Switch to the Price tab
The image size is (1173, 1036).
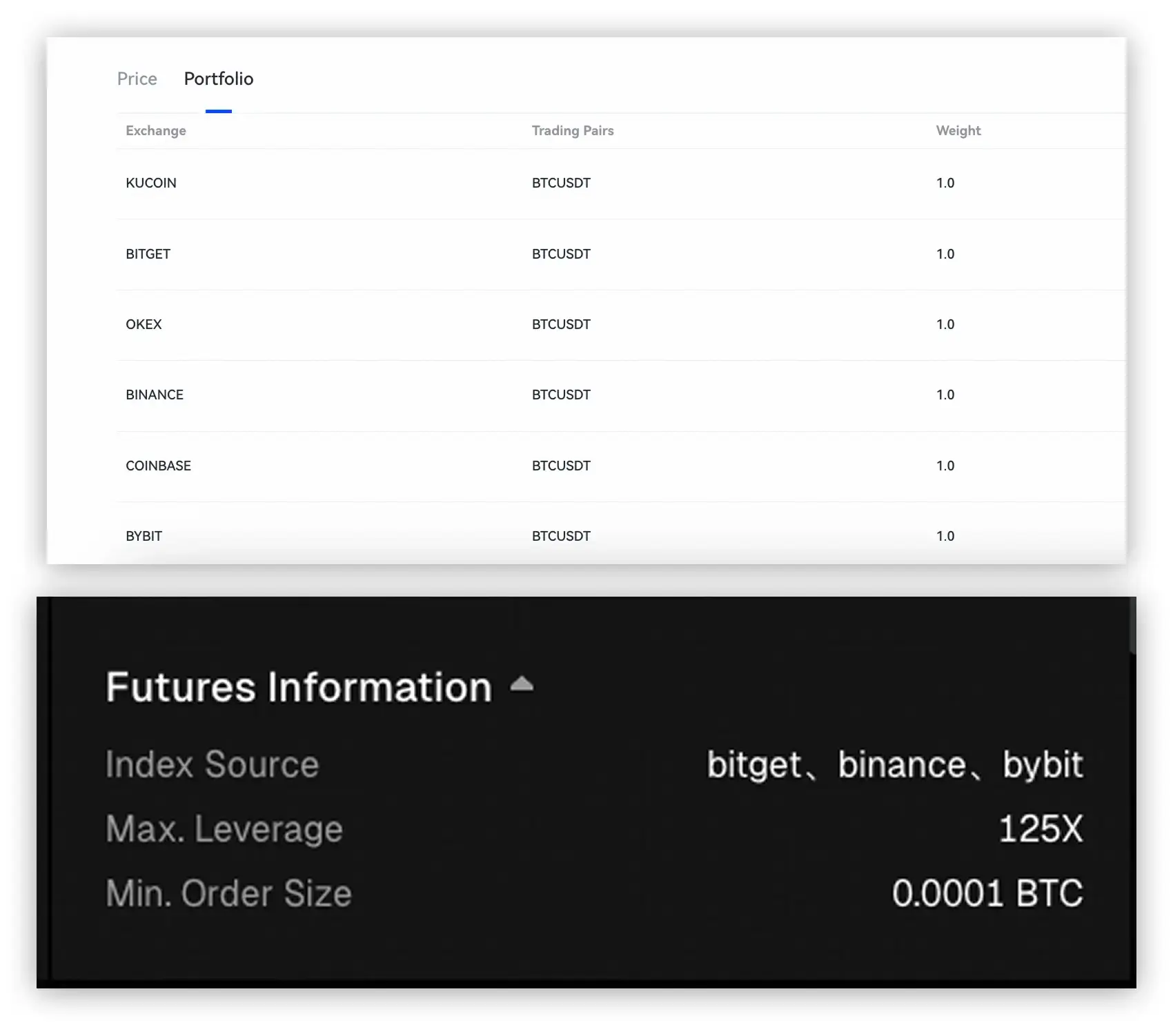tap(137, 79)
